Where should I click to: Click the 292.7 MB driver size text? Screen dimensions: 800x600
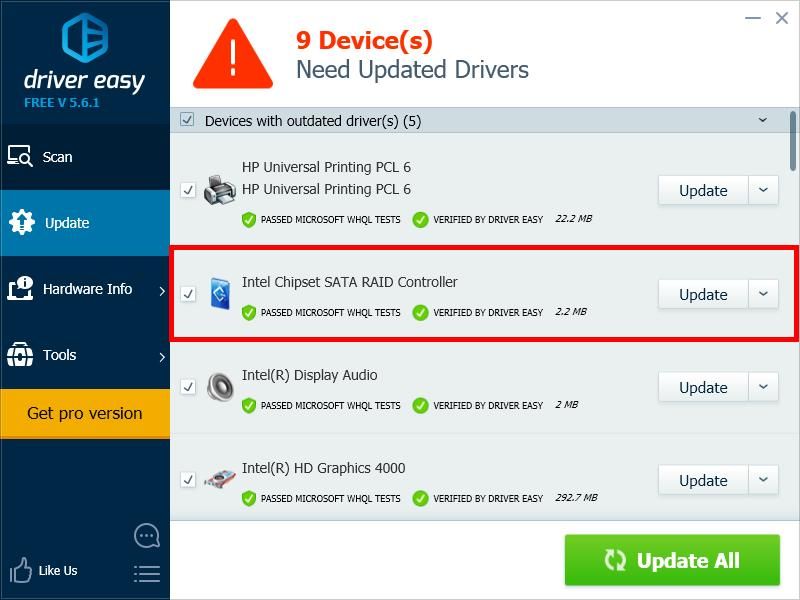576,497
